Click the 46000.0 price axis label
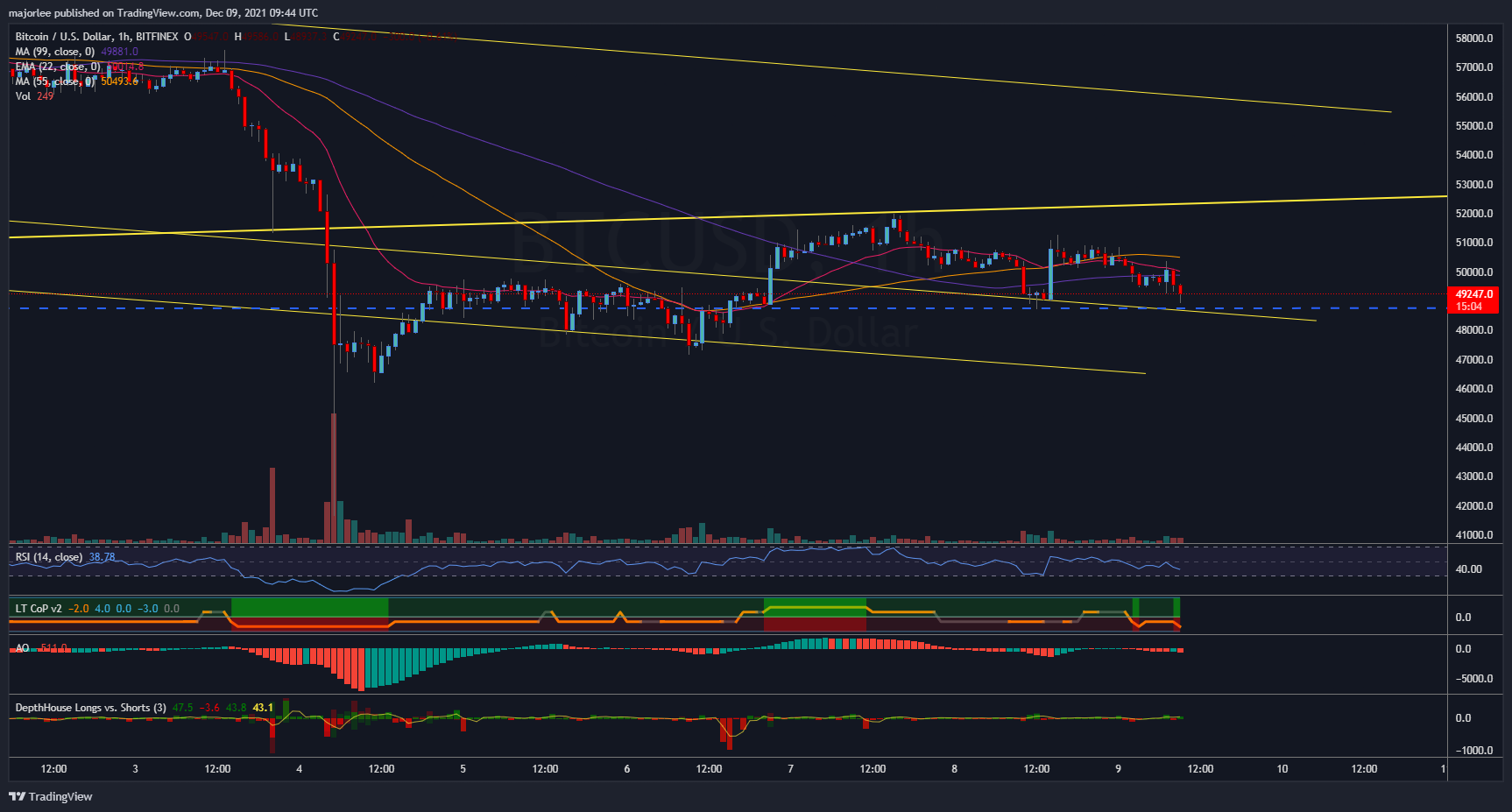Image resolution: width=1512 pixels, height=812 pixels. 1474,389
